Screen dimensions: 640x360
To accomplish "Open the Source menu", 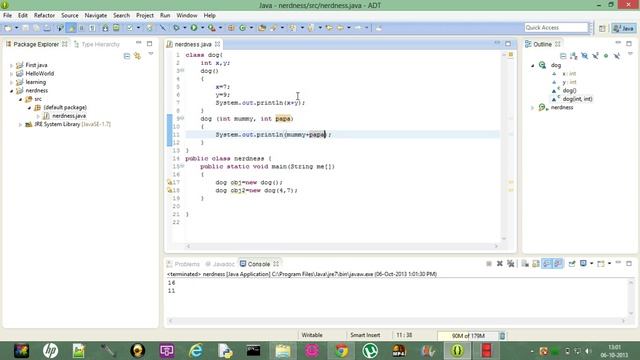I will pyautogui.click(x=70, y=16).
